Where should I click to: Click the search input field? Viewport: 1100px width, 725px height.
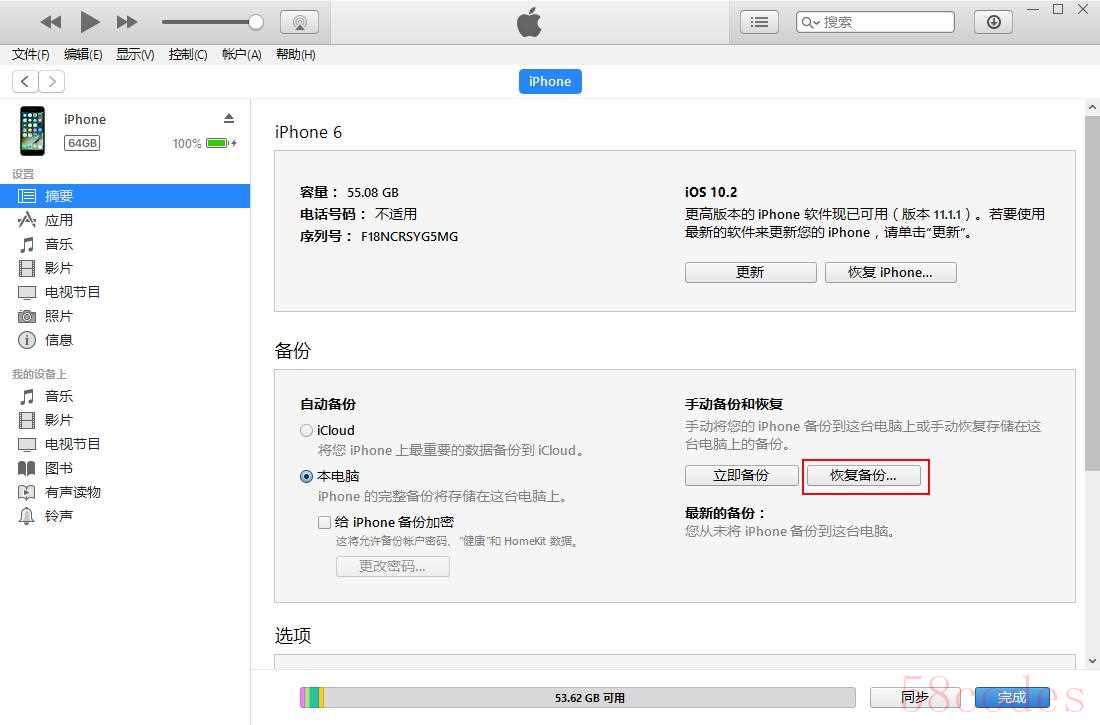(x=876, y=22)
